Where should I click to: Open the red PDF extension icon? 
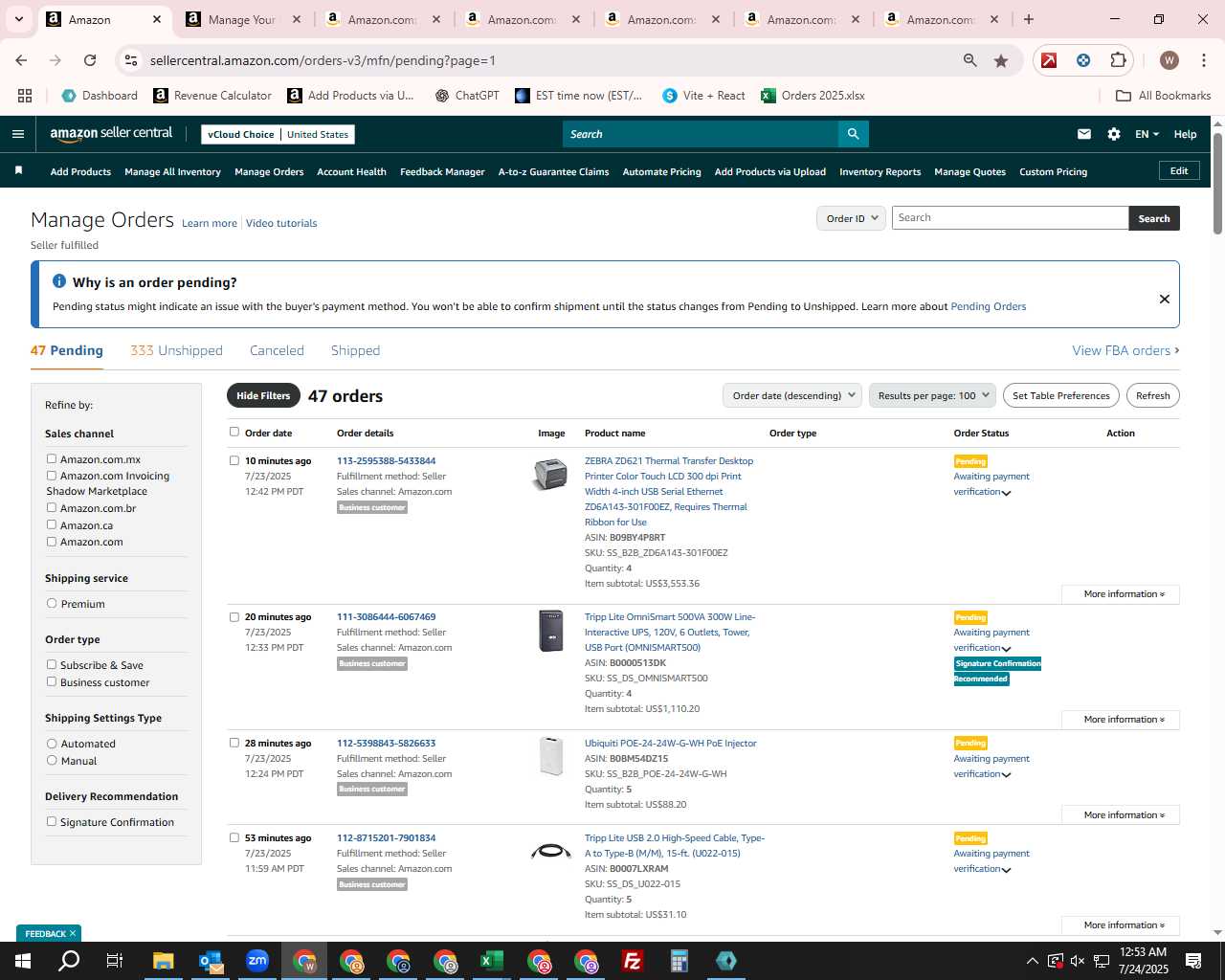[x=1049, y=60]
